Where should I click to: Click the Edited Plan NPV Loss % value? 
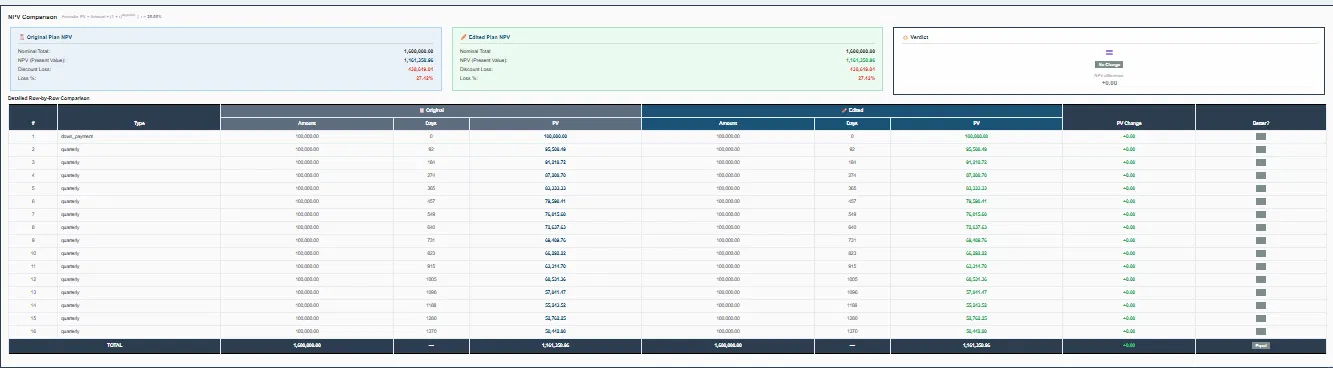tap(868, 78)
